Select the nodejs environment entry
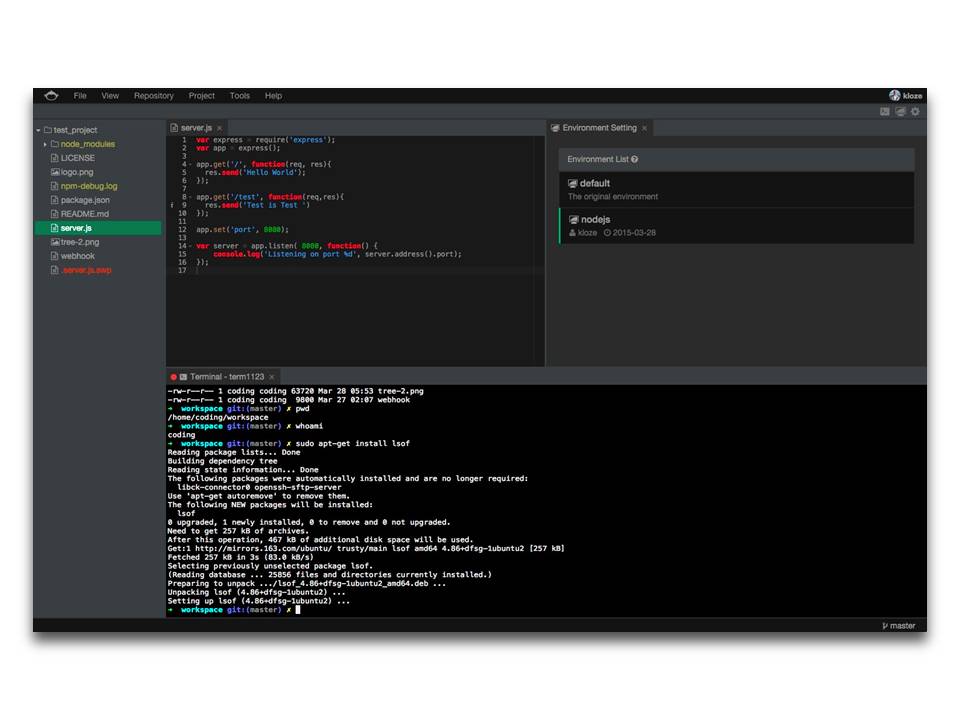This screenshot has width=960, height=720. (x=736, y=226)
